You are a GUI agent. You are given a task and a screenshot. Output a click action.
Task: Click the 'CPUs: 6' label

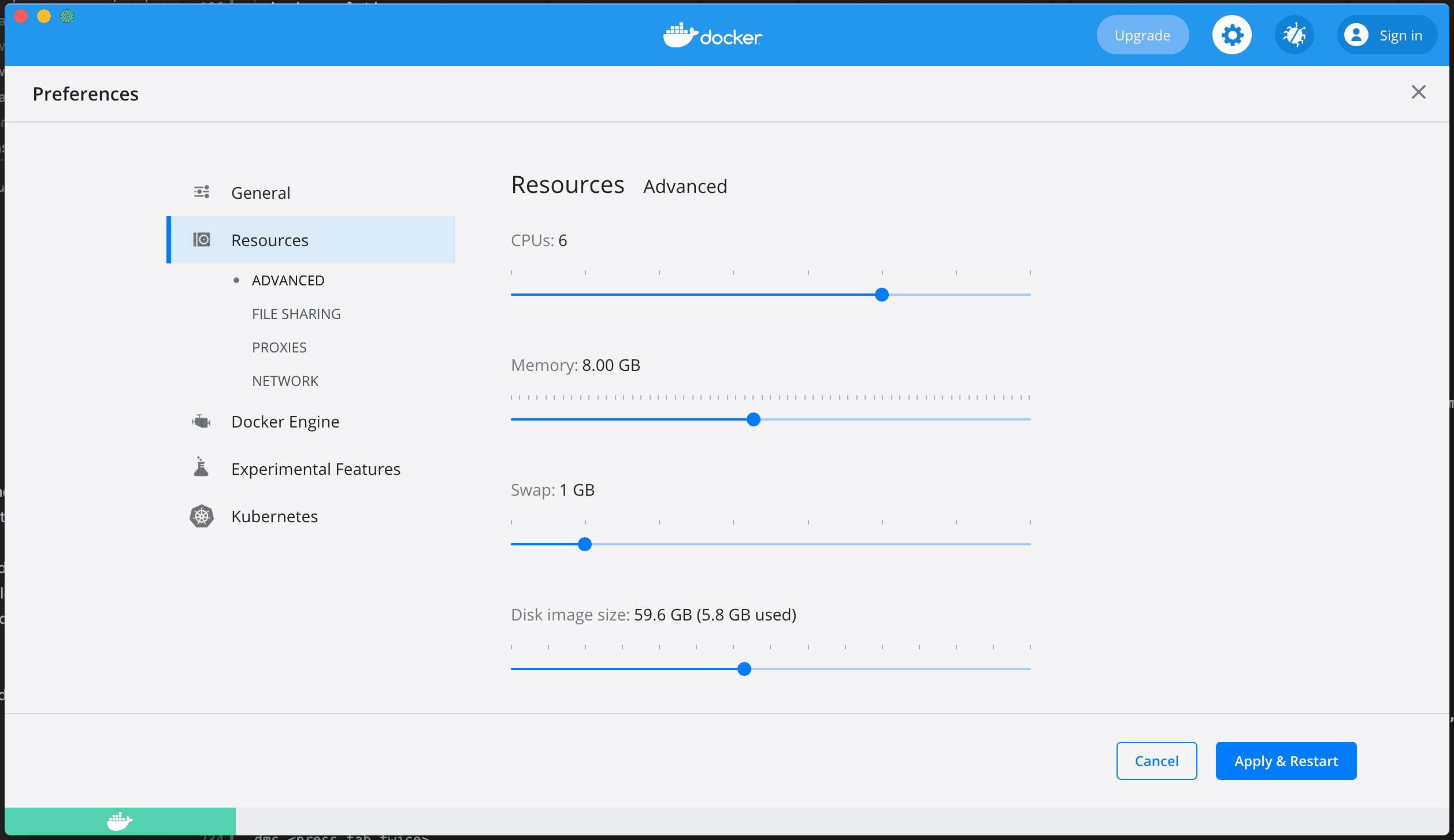point(539,240)
